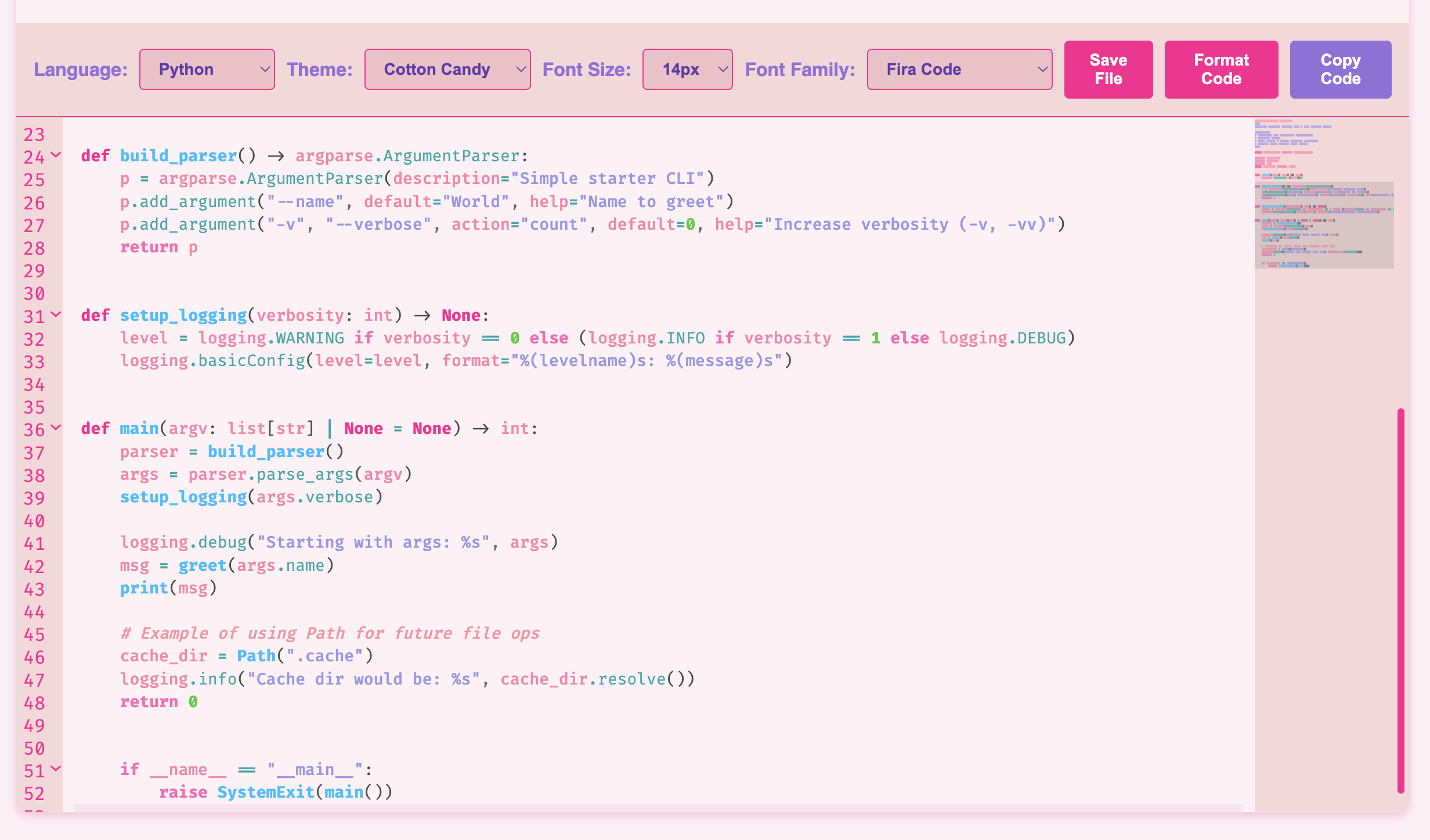This screenshot has height=840, width=1430.
Task: Click the horizontal scrollbar at editor bottom
Action: [x=658, y=808]
